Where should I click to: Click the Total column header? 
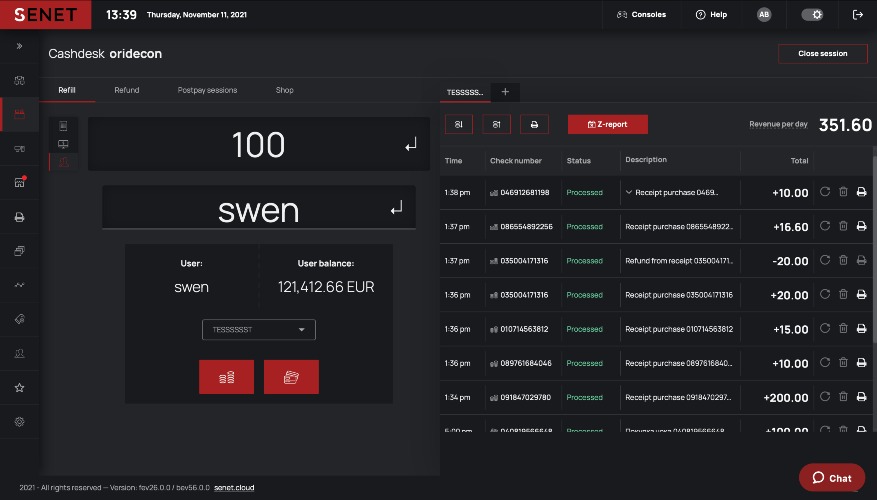799,161
